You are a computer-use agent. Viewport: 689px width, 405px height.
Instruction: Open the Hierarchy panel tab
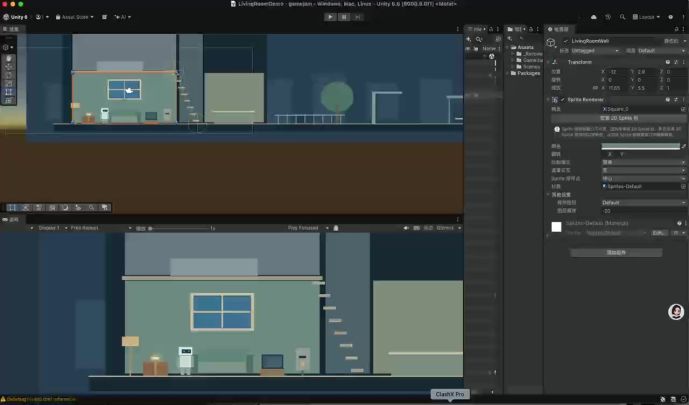(476, 29)
